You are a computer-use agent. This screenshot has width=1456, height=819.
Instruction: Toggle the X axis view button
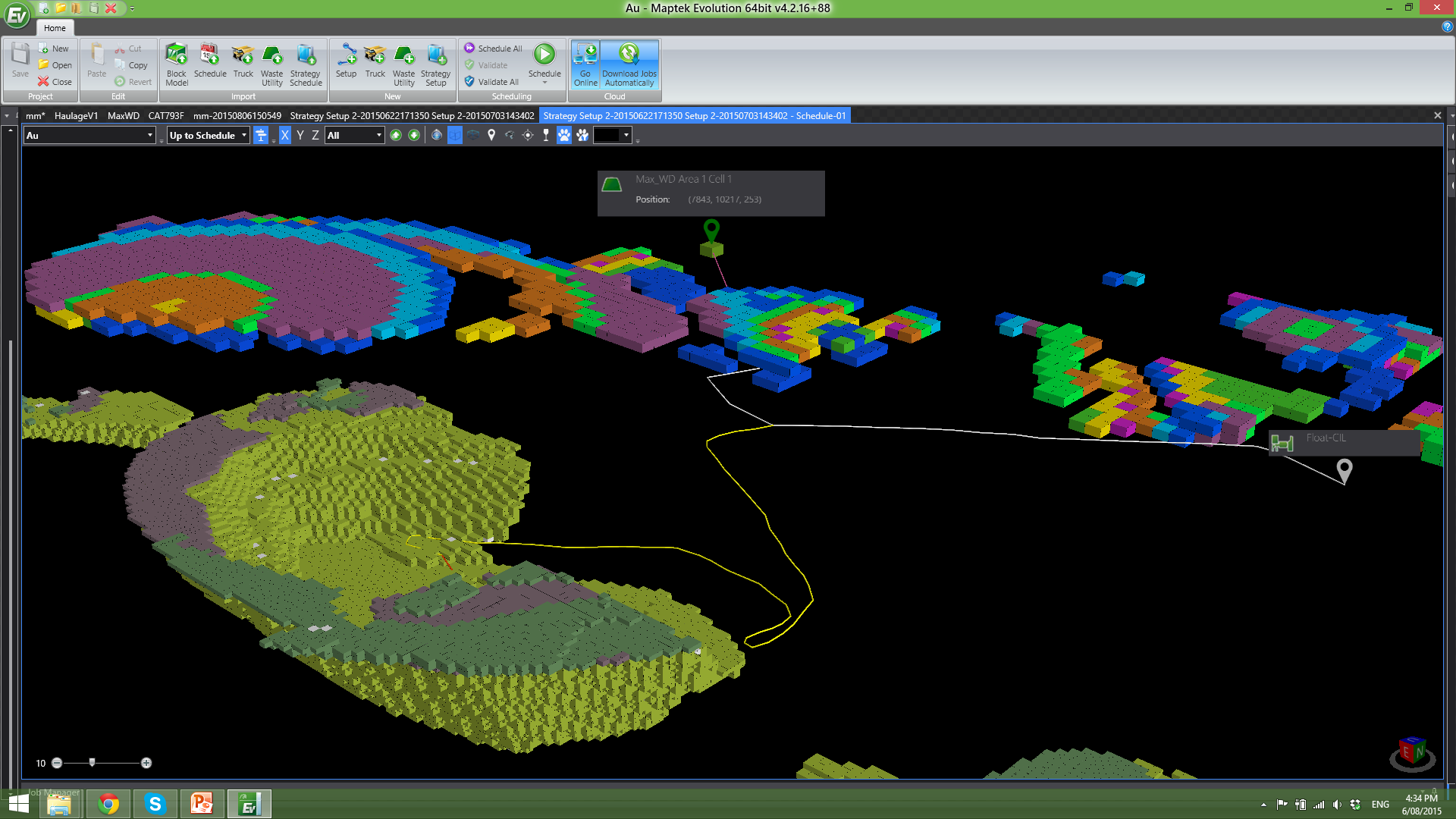click(284, 135)
